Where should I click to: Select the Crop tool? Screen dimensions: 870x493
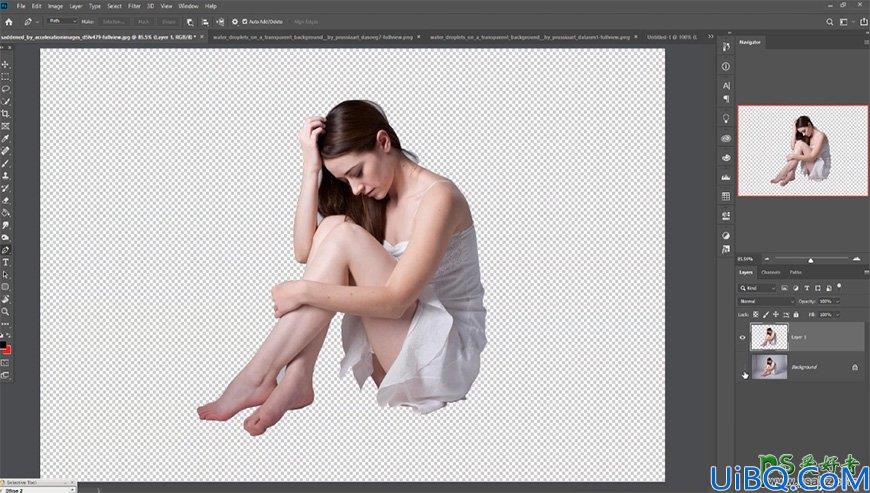pos(6,114)
